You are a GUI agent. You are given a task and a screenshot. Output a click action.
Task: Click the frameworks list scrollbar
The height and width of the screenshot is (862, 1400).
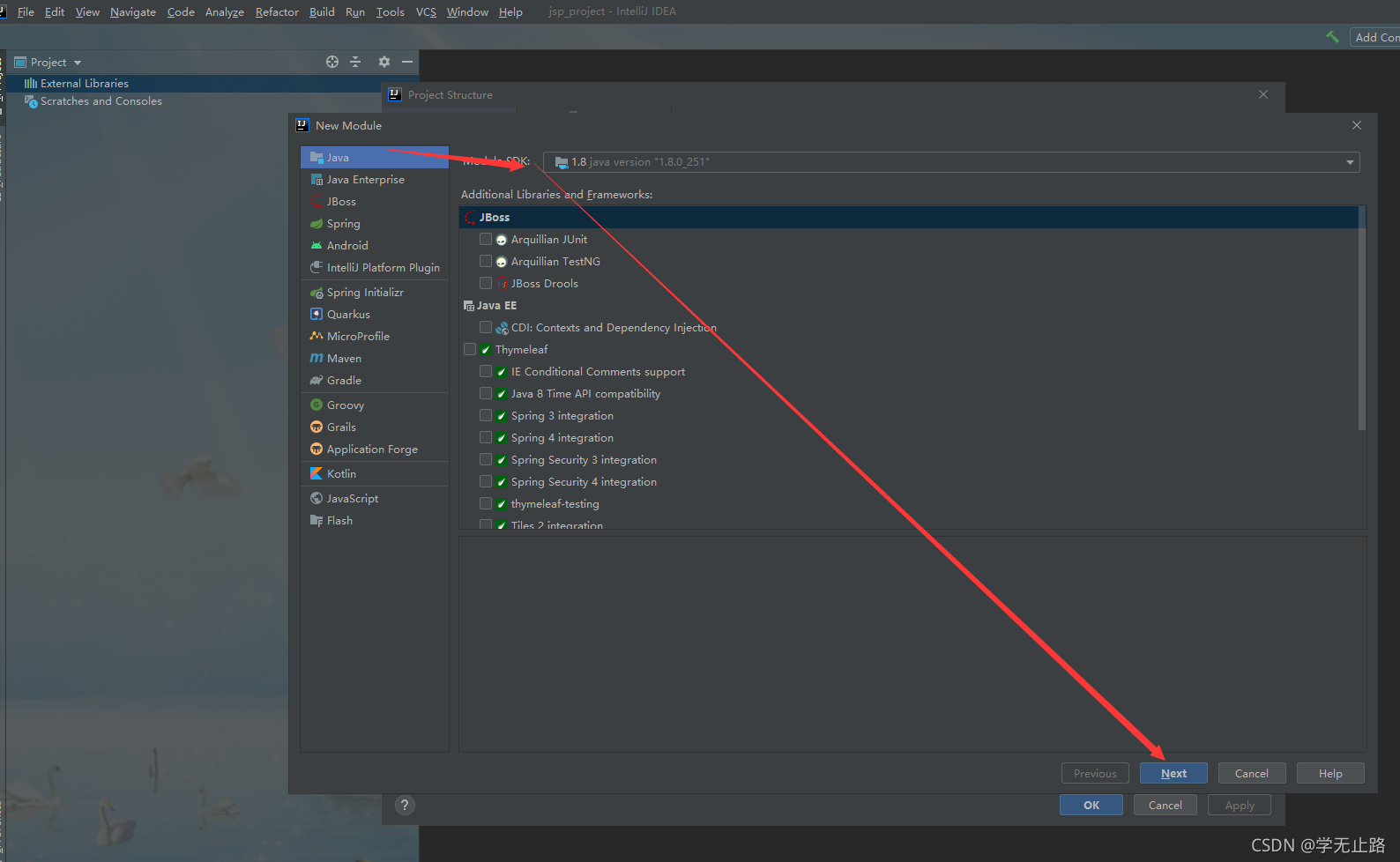(x=1362, y=318)
